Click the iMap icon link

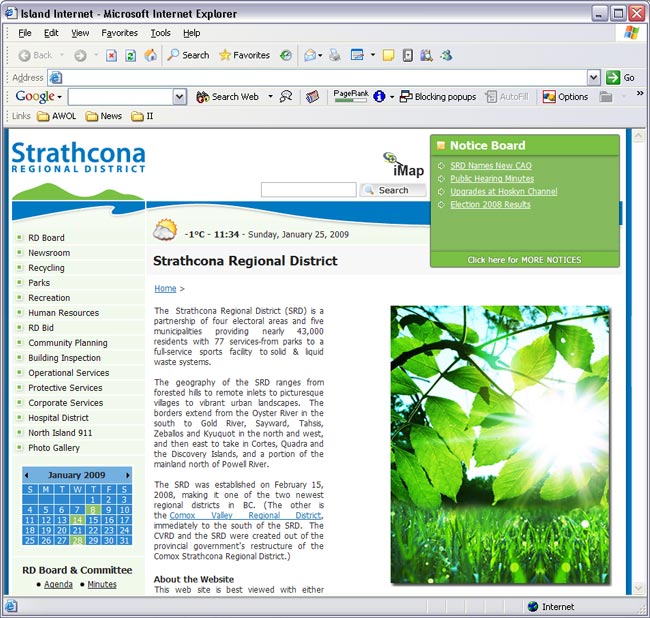click(403, 165)
